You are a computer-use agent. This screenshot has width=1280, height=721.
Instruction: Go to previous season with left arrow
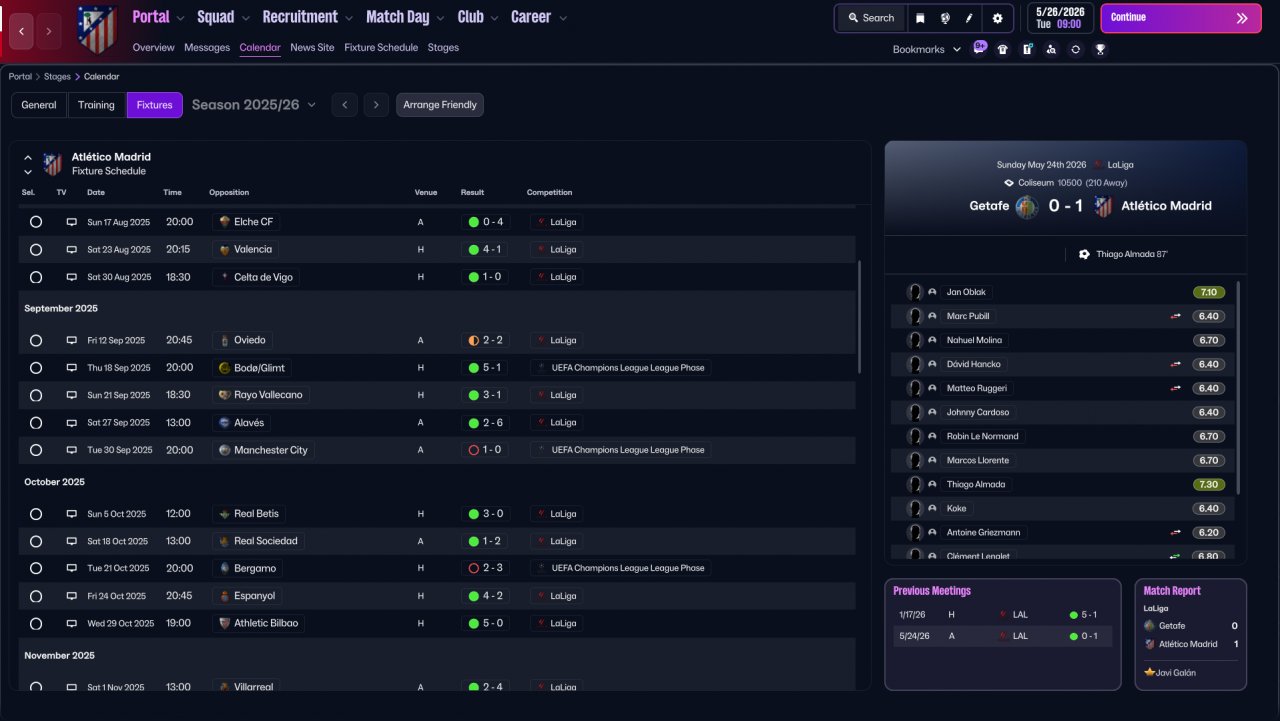point(344,105)
